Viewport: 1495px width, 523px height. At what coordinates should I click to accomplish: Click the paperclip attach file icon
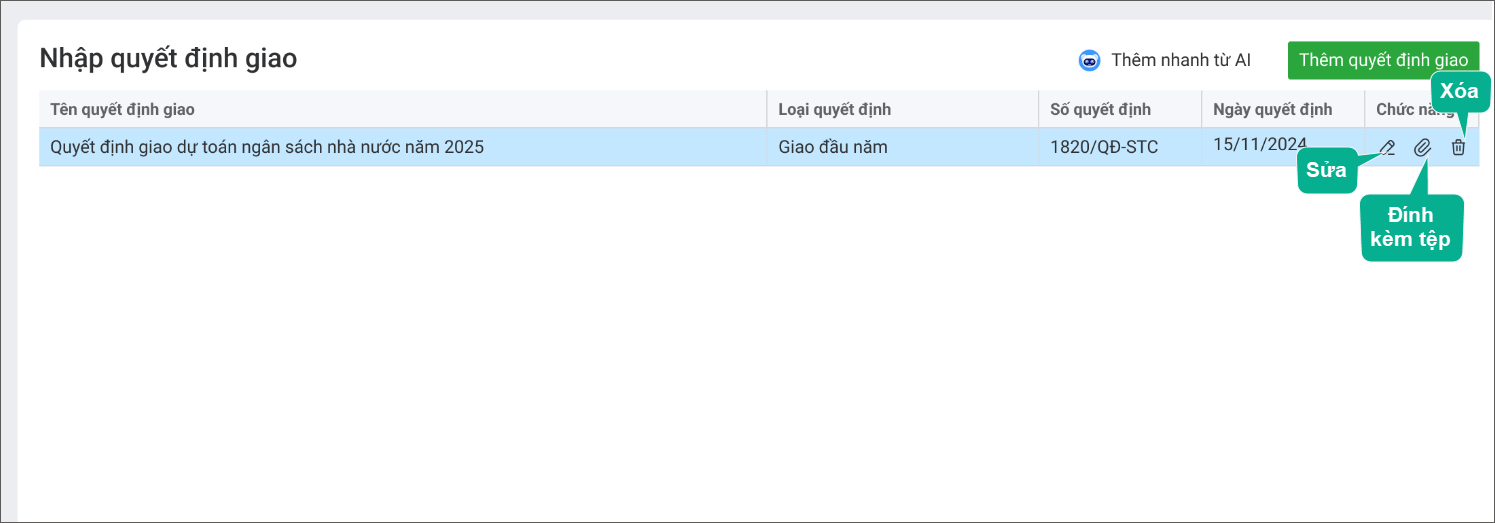pyautogui.click(x=1422, y=147)
